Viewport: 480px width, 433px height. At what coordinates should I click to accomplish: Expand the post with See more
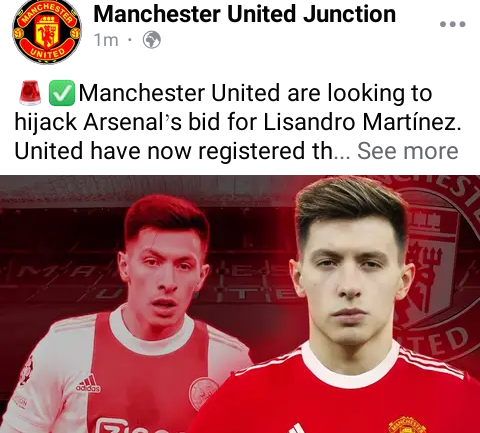click(x=408, y=151)
